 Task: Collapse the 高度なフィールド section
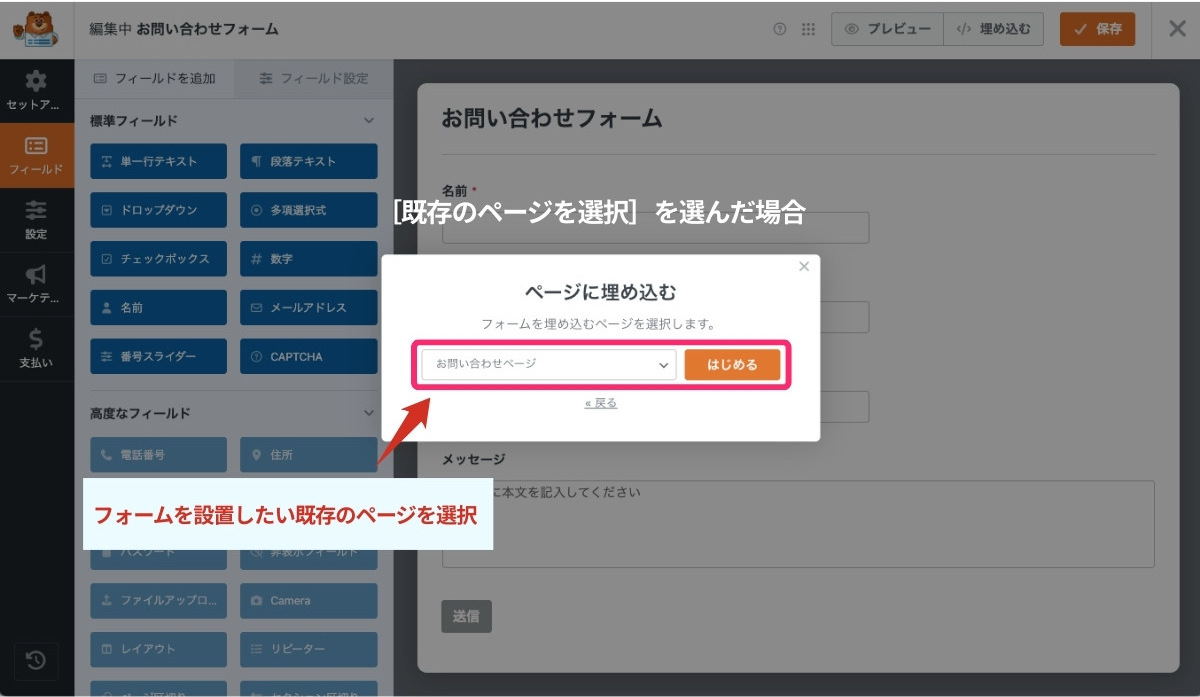click(368, 413)
